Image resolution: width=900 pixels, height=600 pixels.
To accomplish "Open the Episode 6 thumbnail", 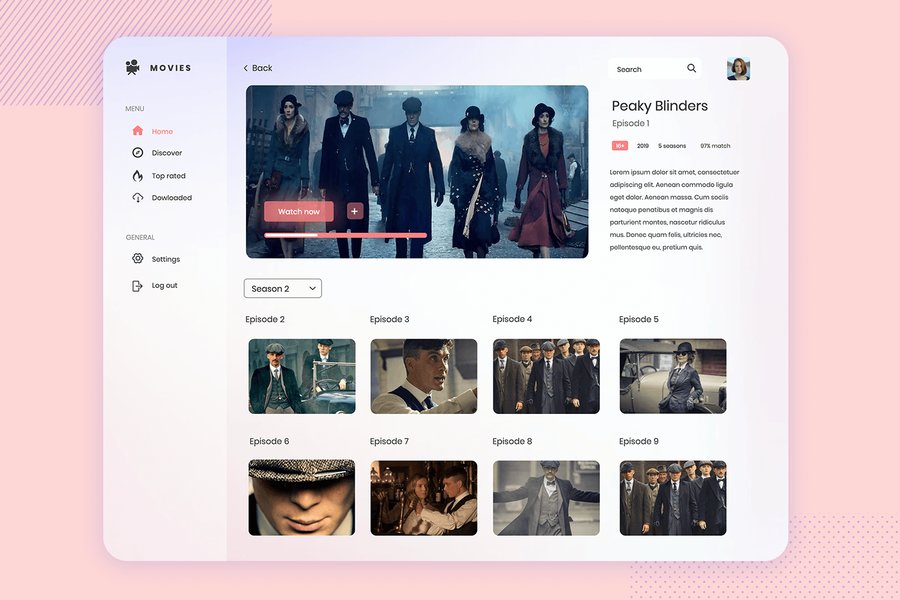I will pyautogui.click(x=302, y=498).
